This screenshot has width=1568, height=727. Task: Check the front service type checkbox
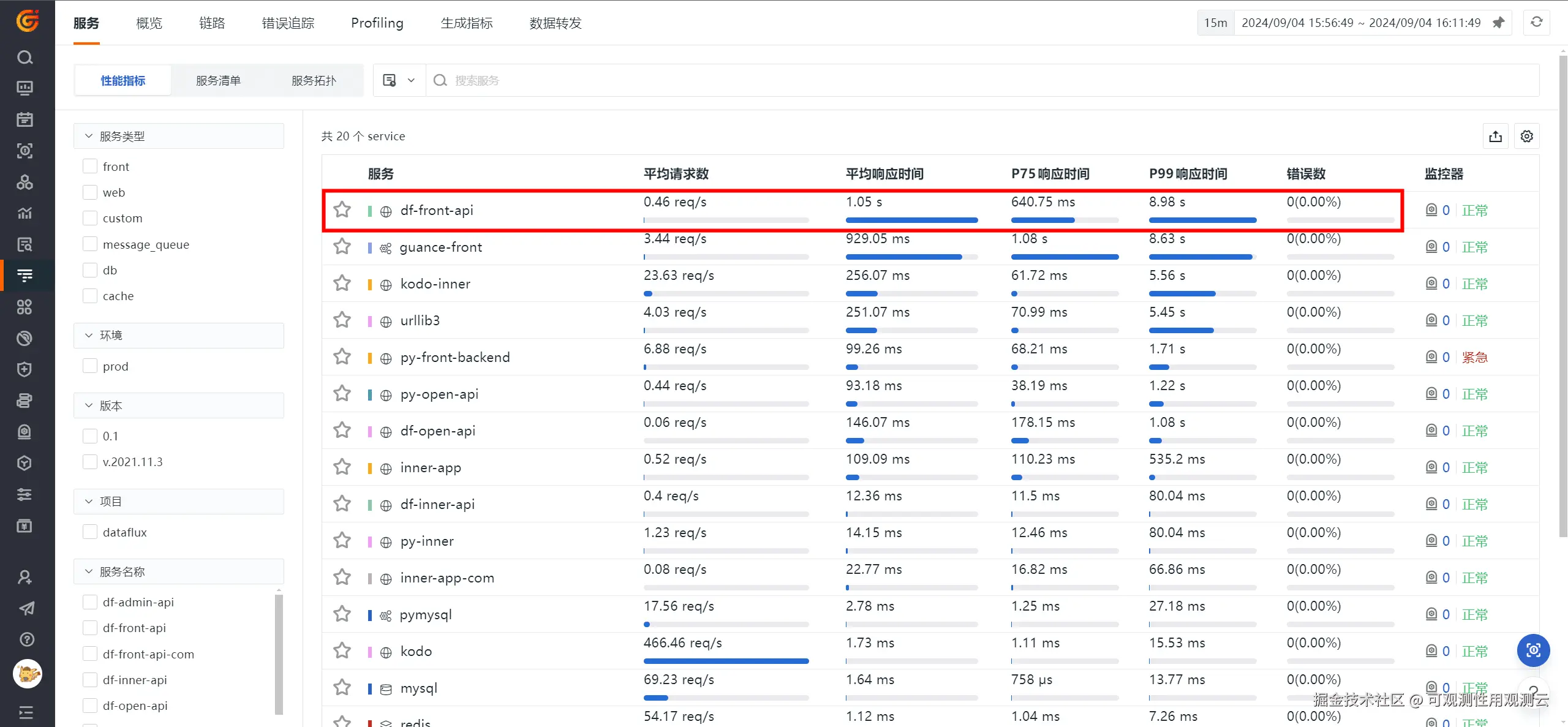[x=90, y=167]
